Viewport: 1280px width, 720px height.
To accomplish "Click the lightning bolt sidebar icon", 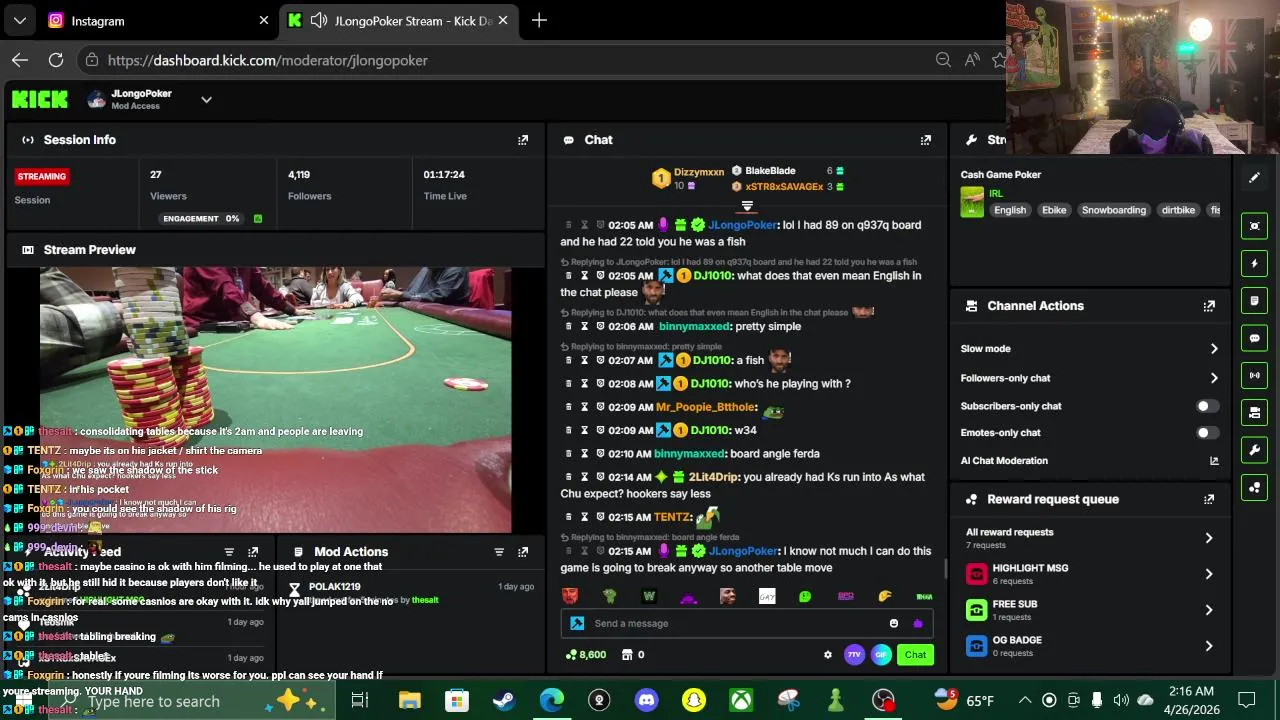I will click(x=1255, y=264).
